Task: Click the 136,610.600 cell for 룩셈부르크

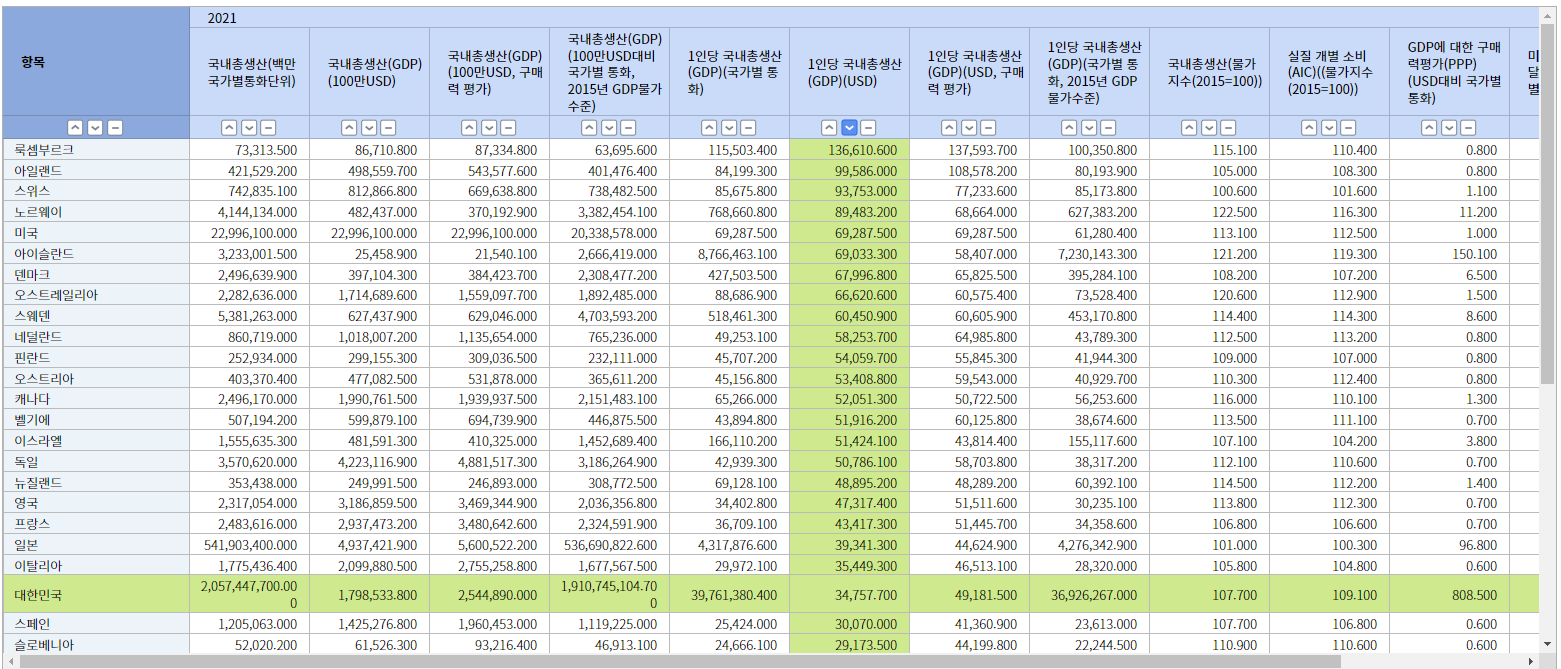Action: click(849, 150)
